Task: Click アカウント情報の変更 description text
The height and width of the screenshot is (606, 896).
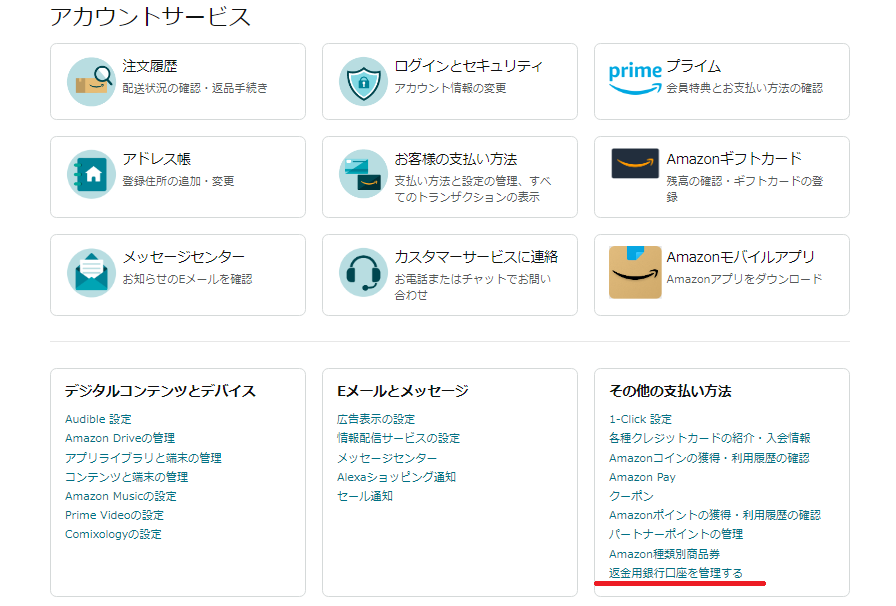Action: (450, 88)
